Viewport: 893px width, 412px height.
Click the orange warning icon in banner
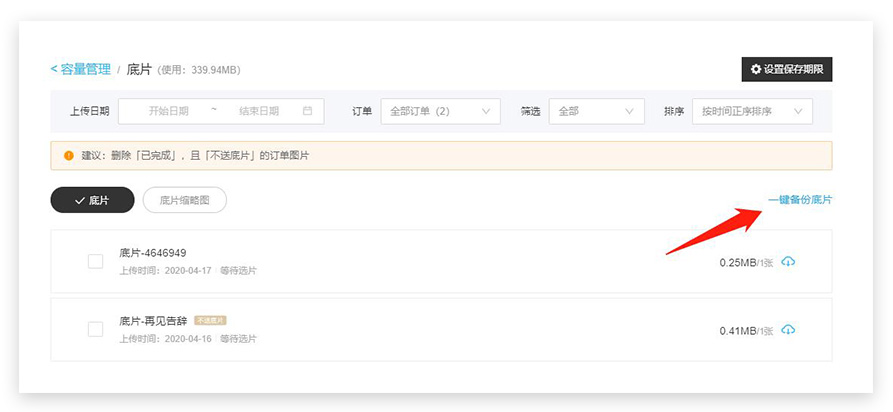[x=68, y=156]
